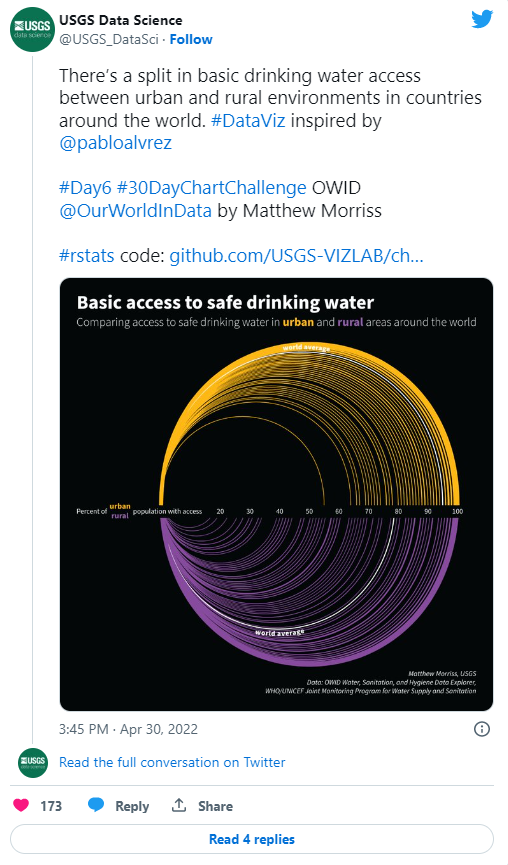The height and width of the screenshot is (865, 508).
Task: Open the #30DayChartChallenge hashtag
Action: [x=212, y=188]
